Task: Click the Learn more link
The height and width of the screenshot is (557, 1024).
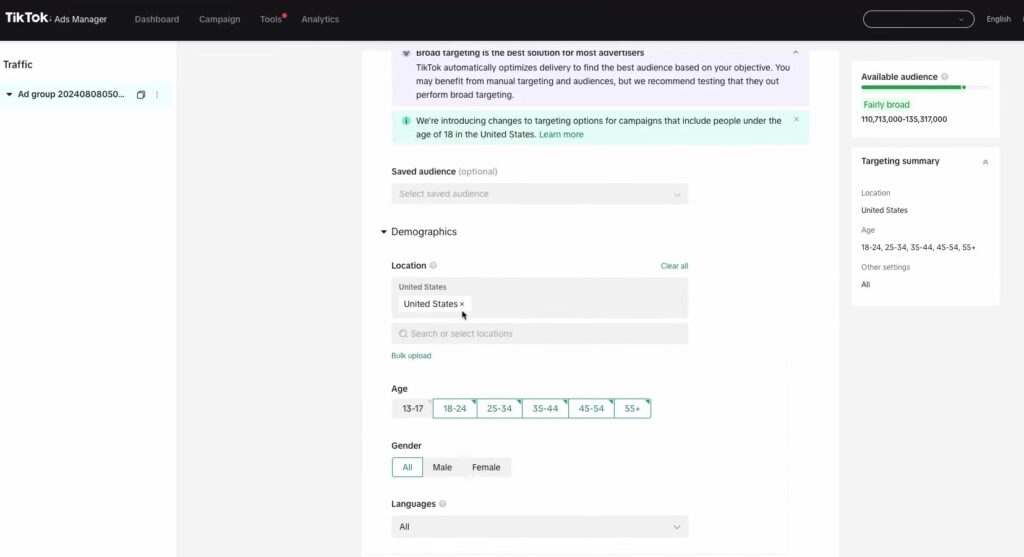Action: tap(561, 135)
